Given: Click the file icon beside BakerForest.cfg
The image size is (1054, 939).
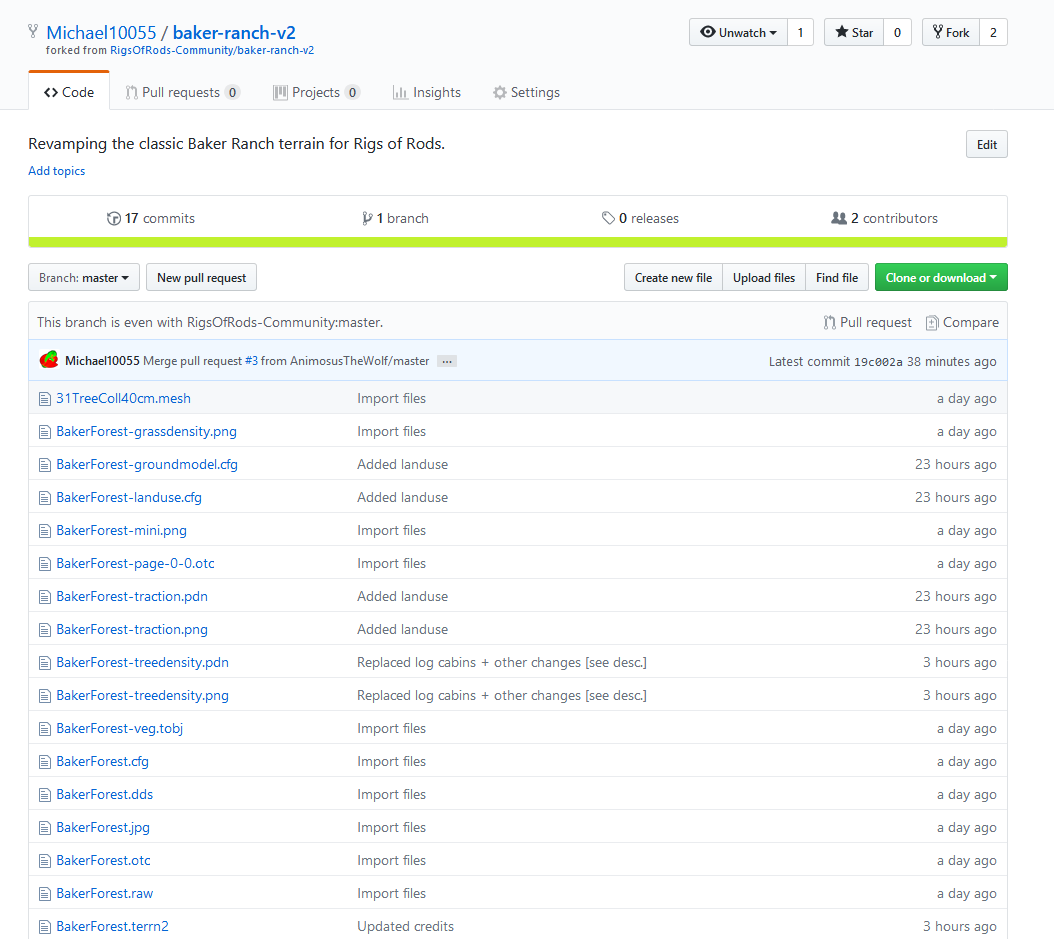Looking at the screenshot, I should [x=45, y=762].
